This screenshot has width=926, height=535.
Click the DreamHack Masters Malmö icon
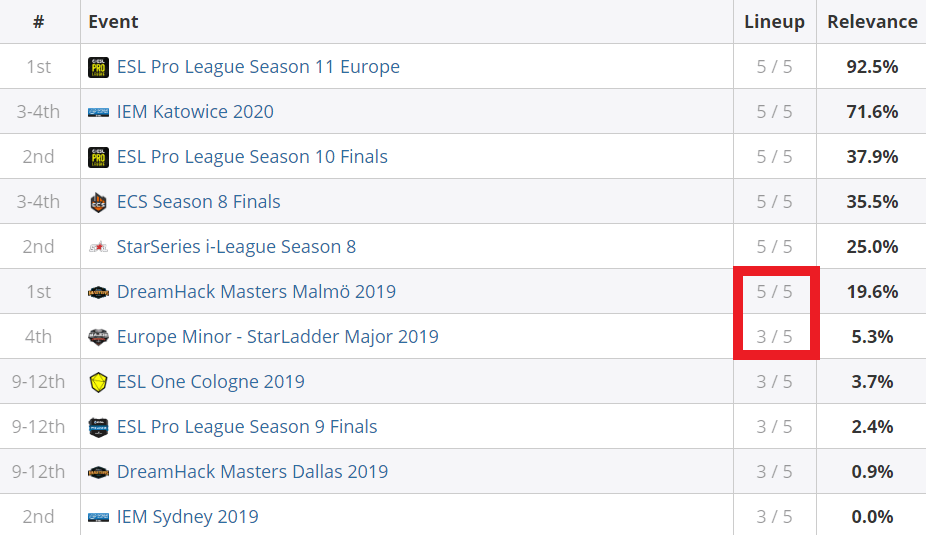[98, 292]
